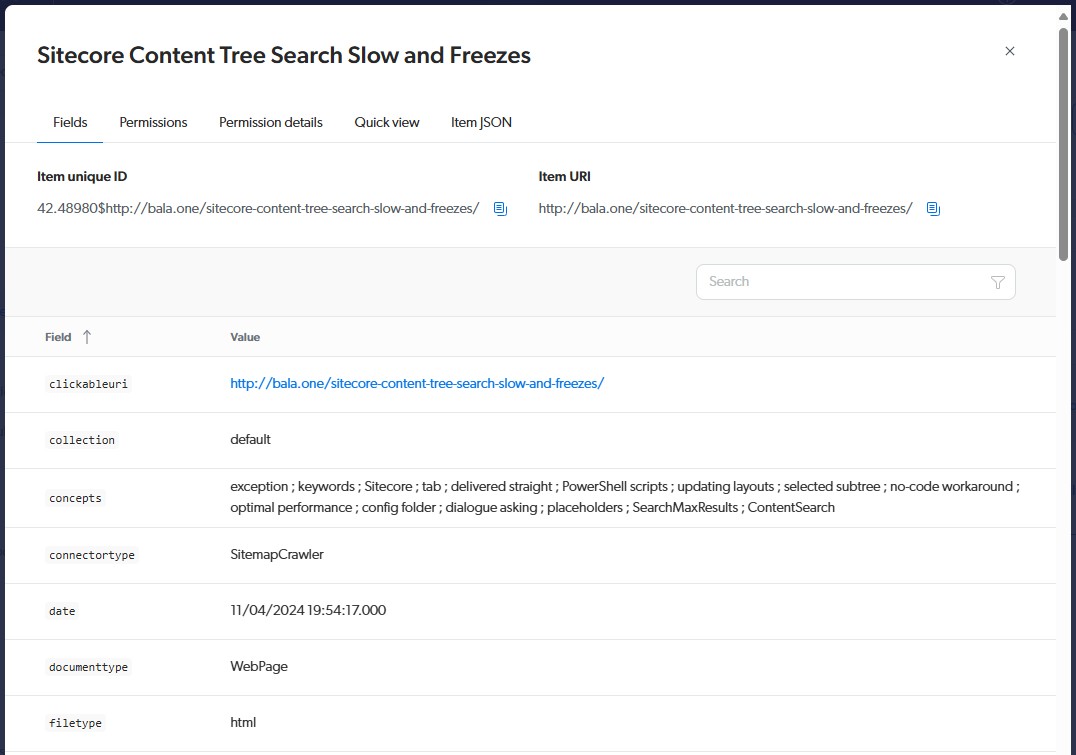Select the documenttype field name

pos(89,667)
